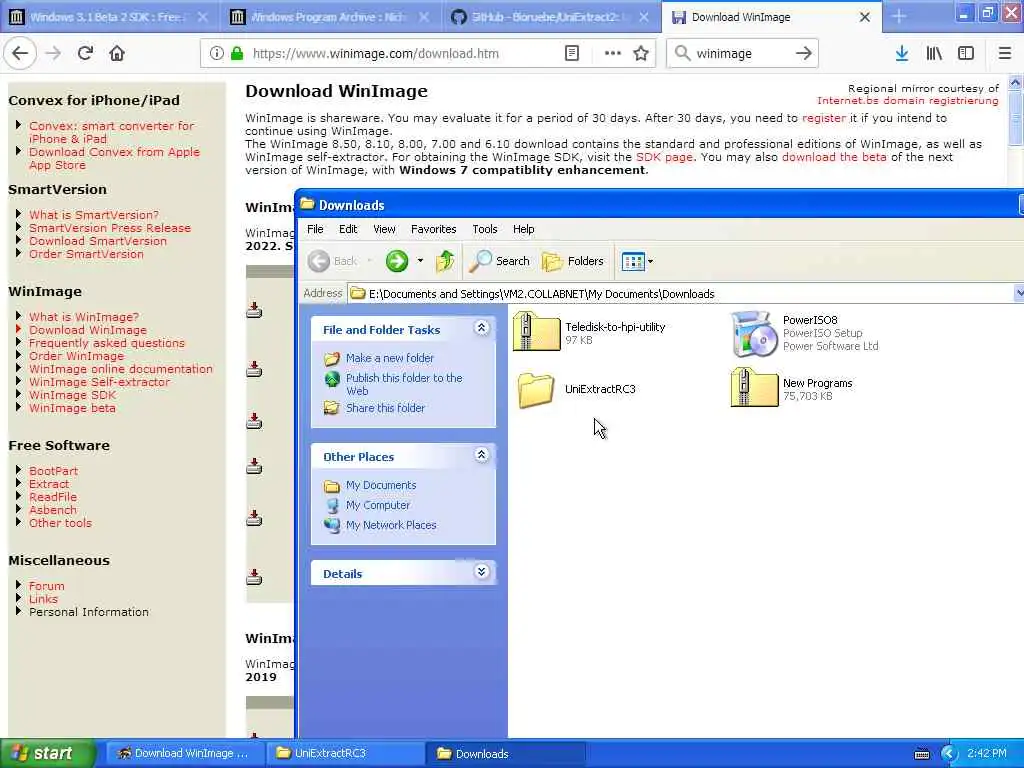Image resolution: width=1024 pixels, height=768 pixels.
Task: Switch to the GitHub UniExtract2 tab
Action: click(x=550, y=17)
